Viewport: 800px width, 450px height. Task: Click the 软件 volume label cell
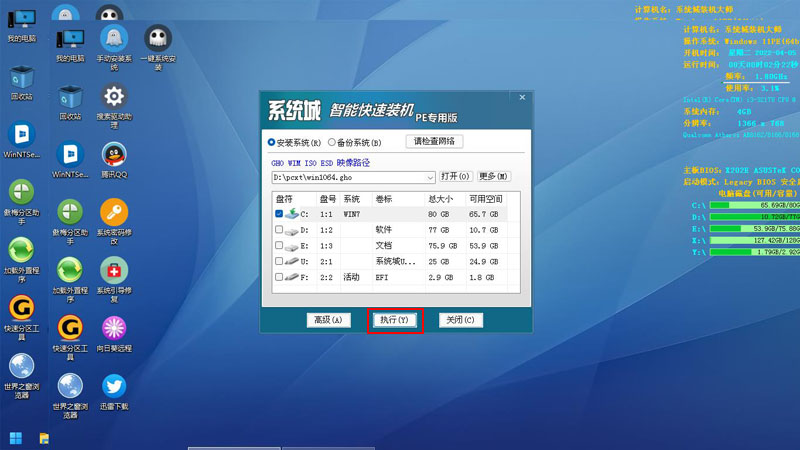[384, 230]
